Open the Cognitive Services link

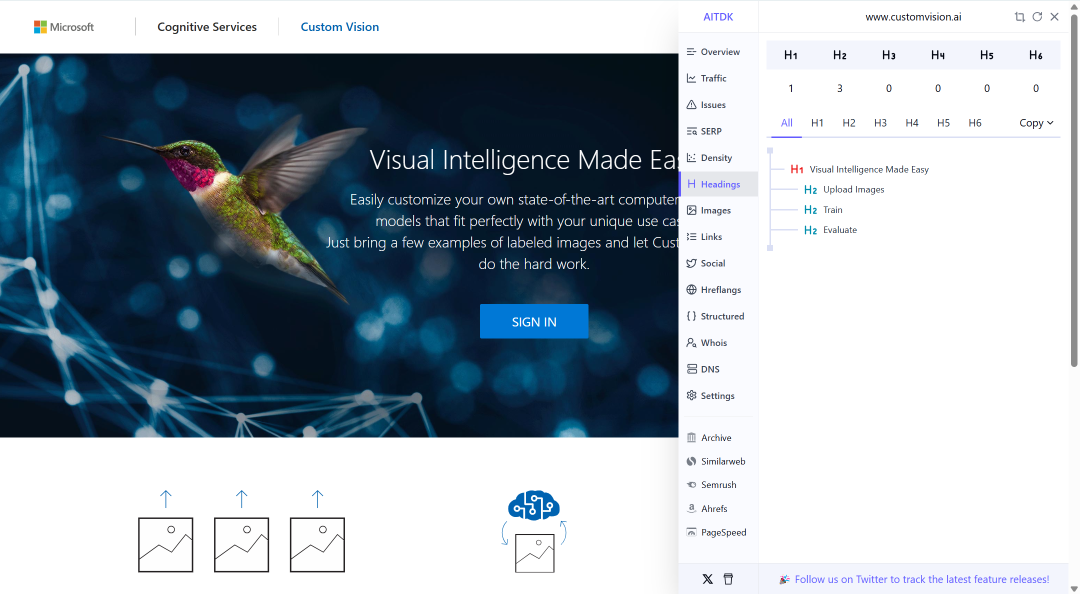tap(207, 27)
